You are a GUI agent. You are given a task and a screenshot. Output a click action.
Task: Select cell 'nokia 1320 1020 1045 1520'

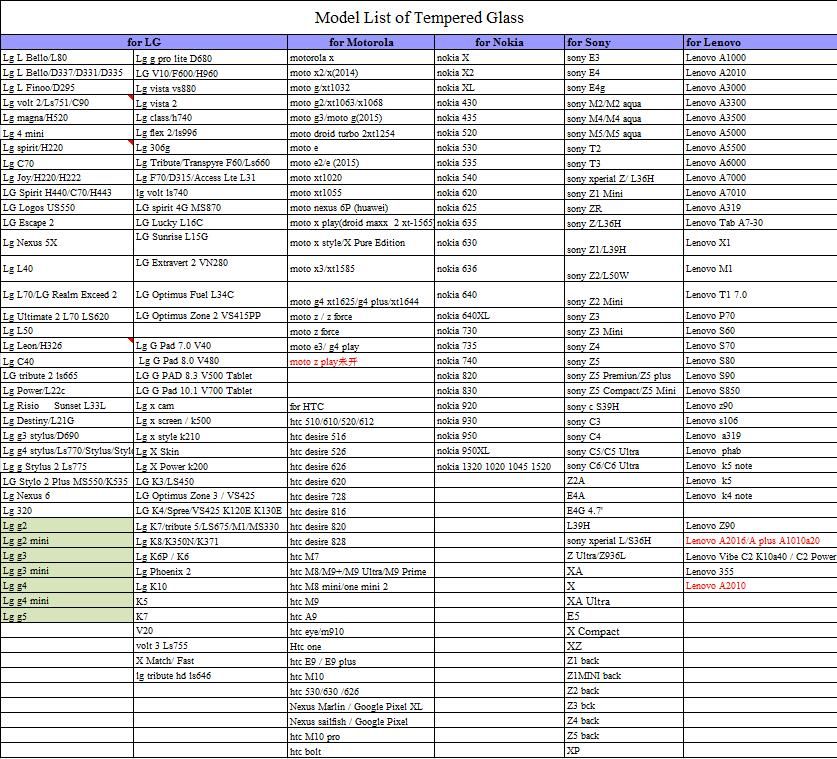point(499,466)
